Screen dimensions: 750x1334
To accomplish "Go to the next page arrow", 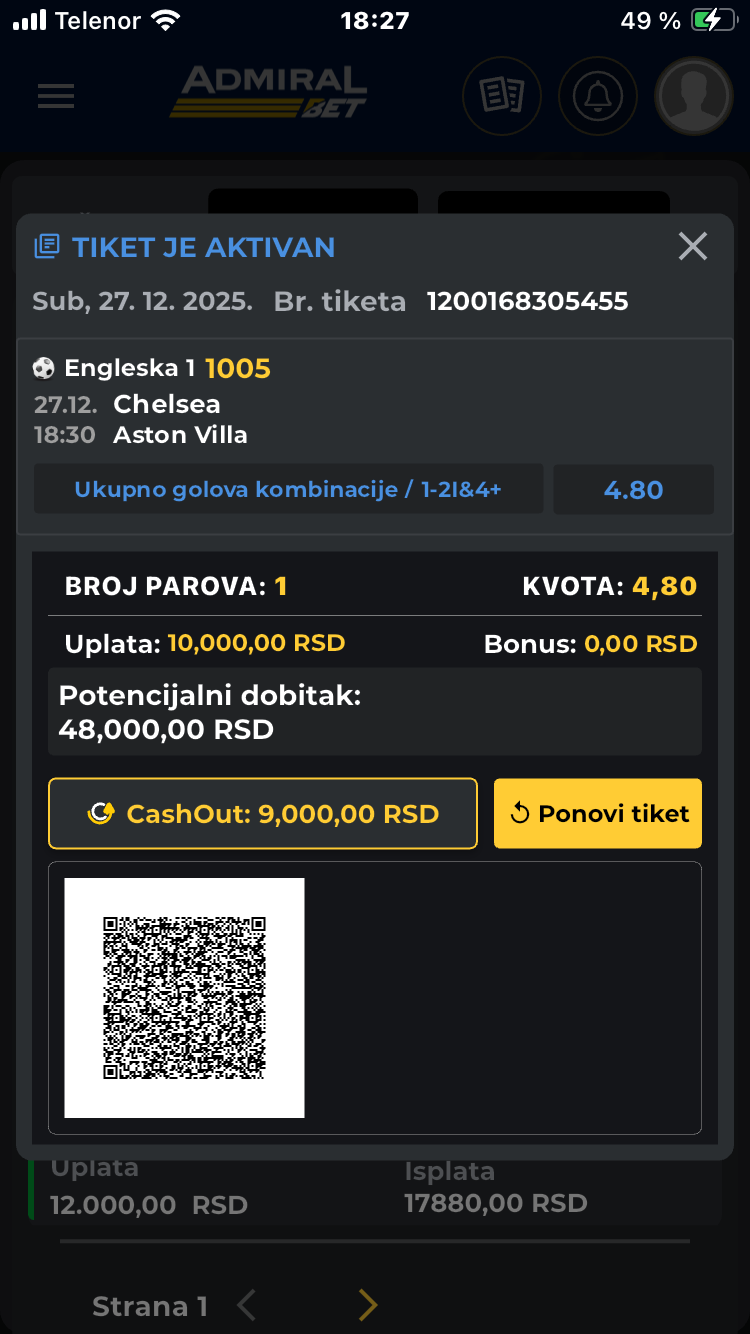I will [x=367, y=1305].
